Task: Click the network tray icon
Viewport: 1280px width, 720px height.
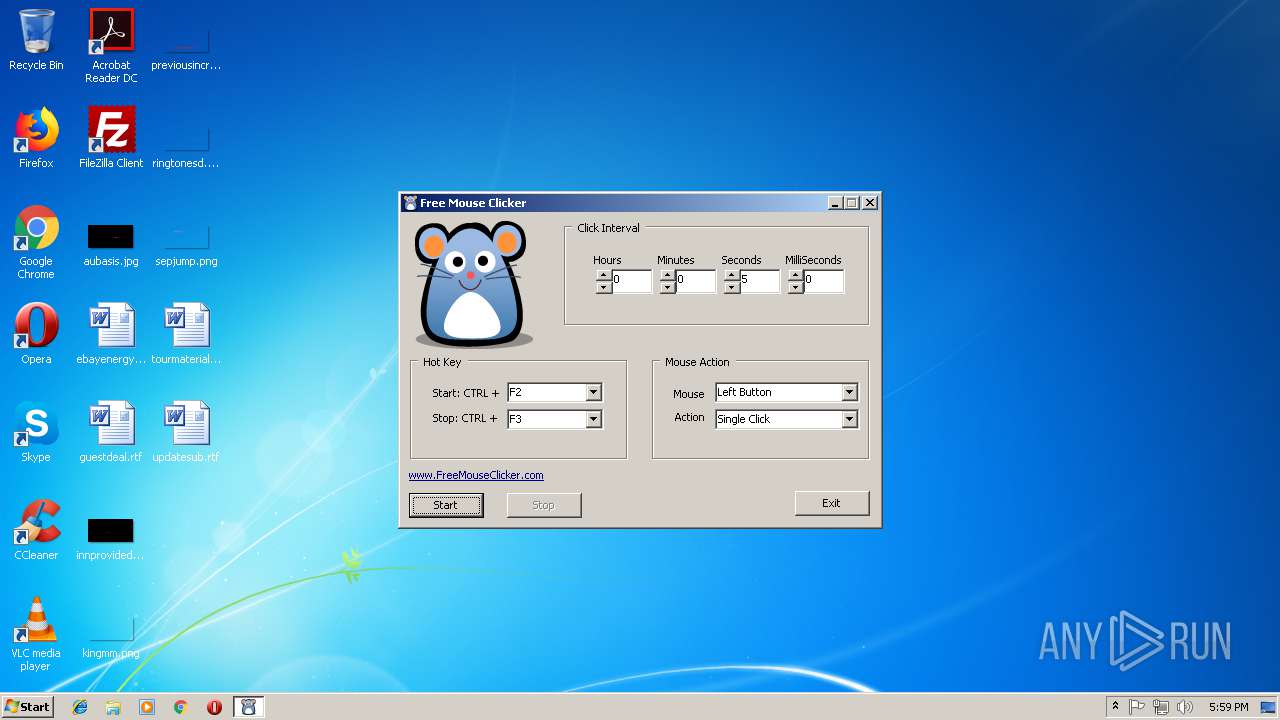Action: 1161,707
